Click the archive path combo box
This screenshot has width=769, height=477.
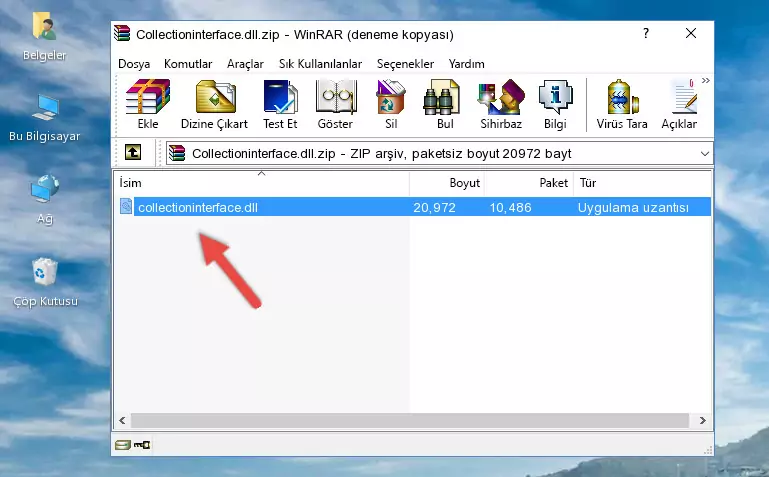click(x=439, y=153)
